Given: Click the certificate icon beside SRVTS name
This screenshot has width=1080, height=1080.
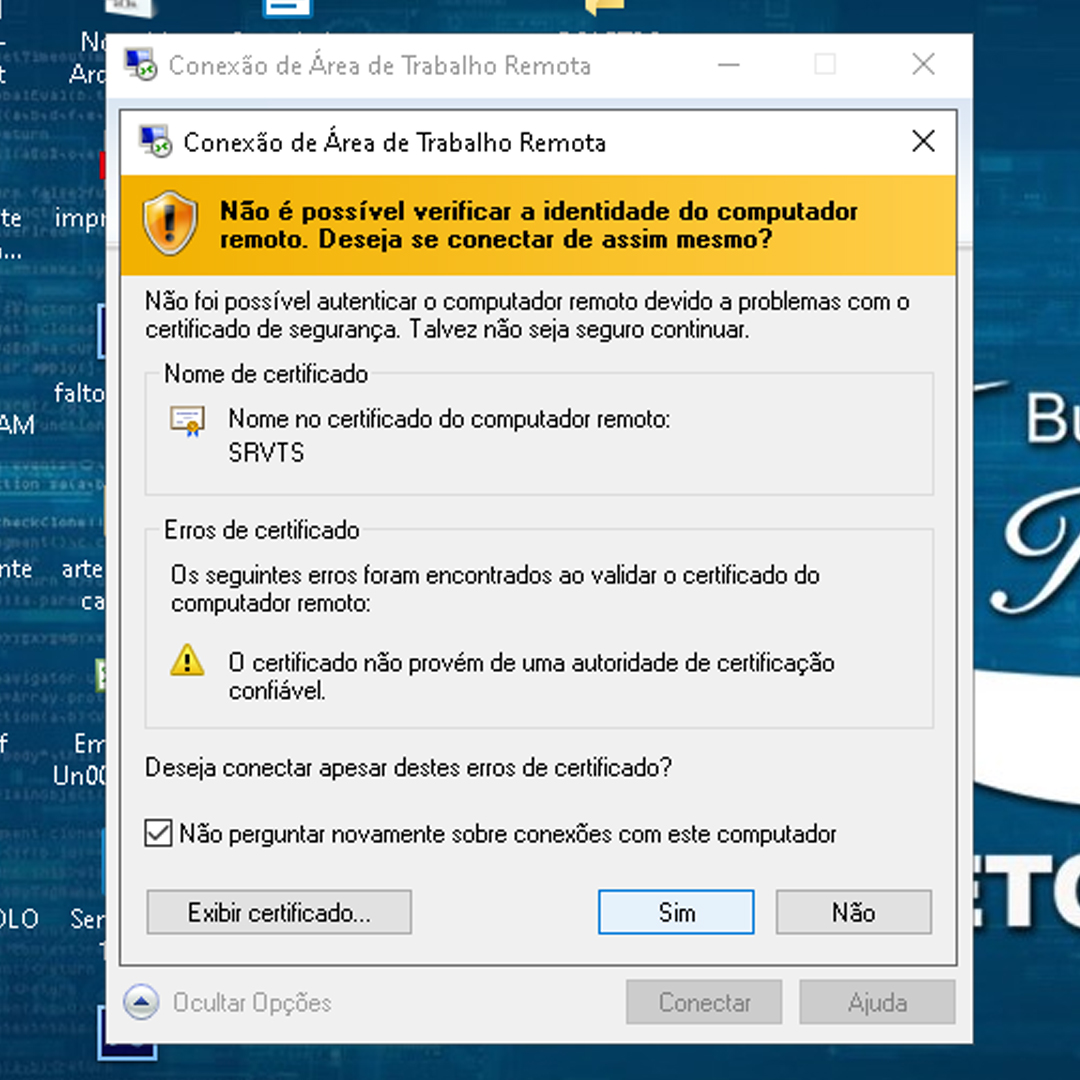Looking at the screenshot, I should (x=187, y=421).
